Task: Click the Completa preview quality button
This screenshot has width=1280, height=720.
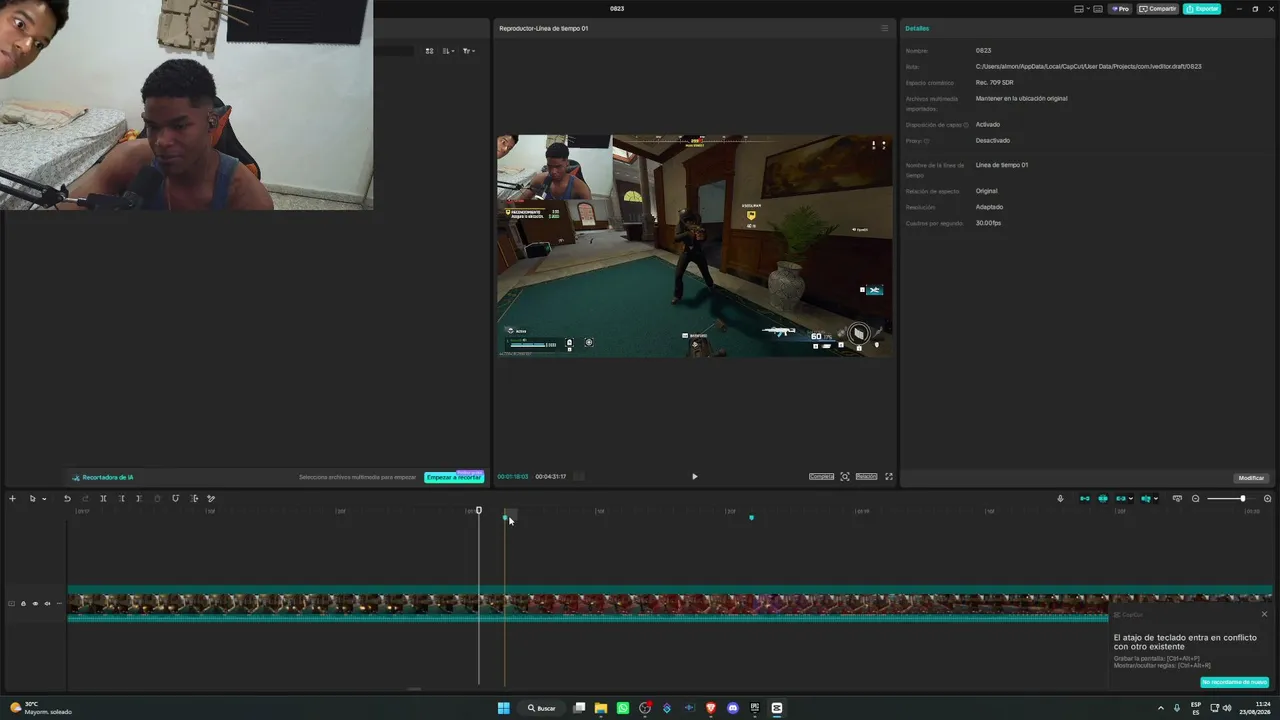Action: pos(821,477)
